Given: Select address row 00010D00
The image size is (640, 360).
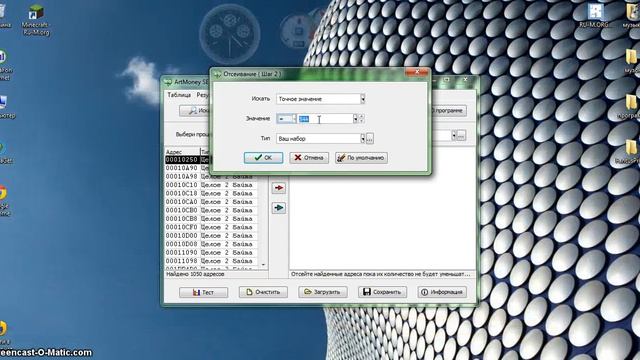Looking at the screenshot, I should [x=211, y=236].
